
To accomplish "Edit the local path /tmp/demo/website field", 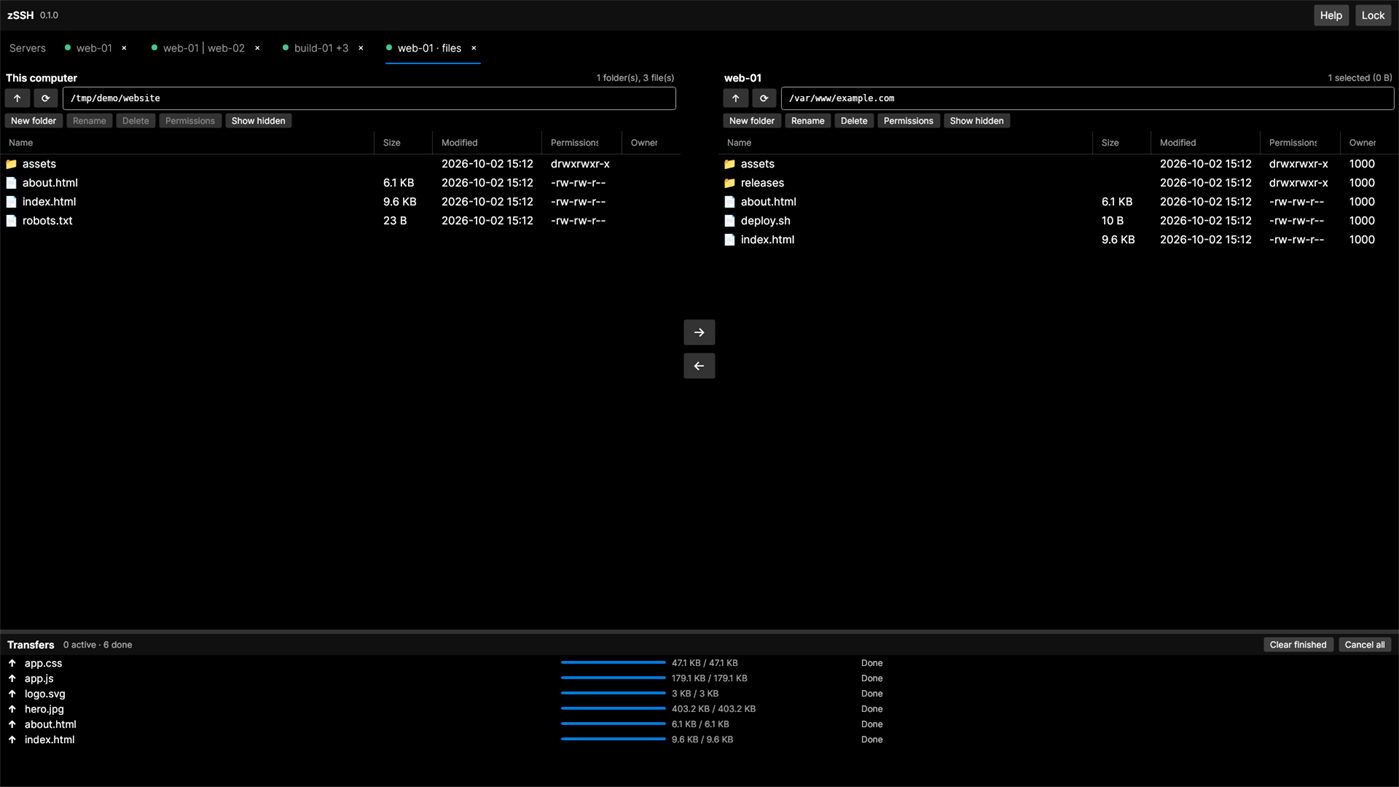I will coord(369,98).
